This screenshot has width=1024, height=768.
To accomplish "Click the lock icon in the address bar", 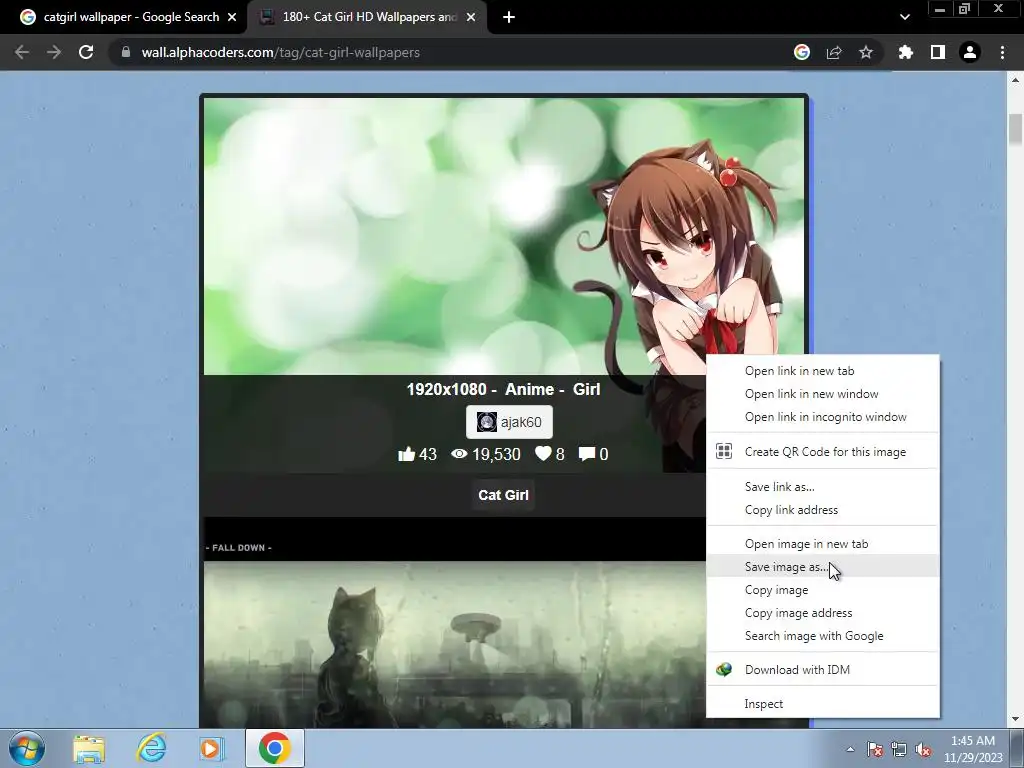I will click(125, 52).
